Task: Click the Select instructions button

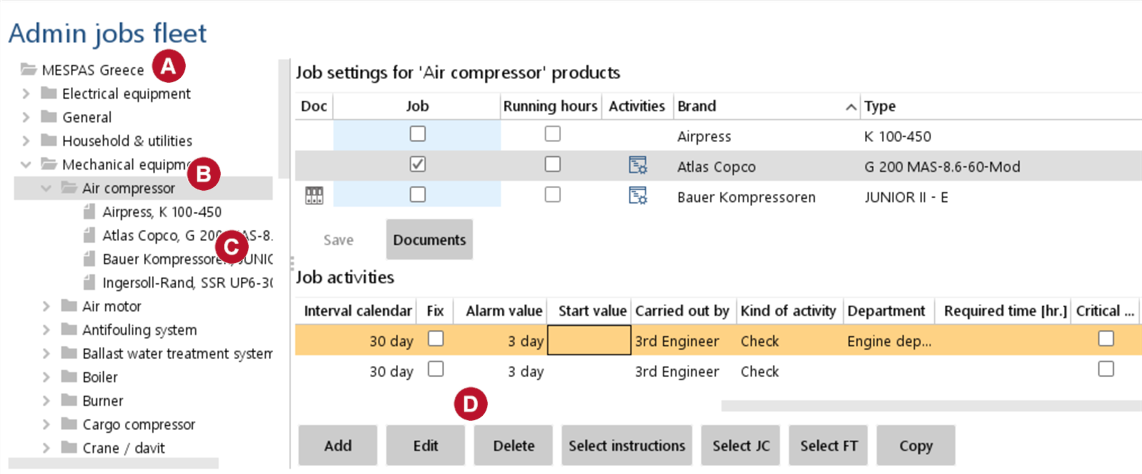Action: [x=627, y=446]
